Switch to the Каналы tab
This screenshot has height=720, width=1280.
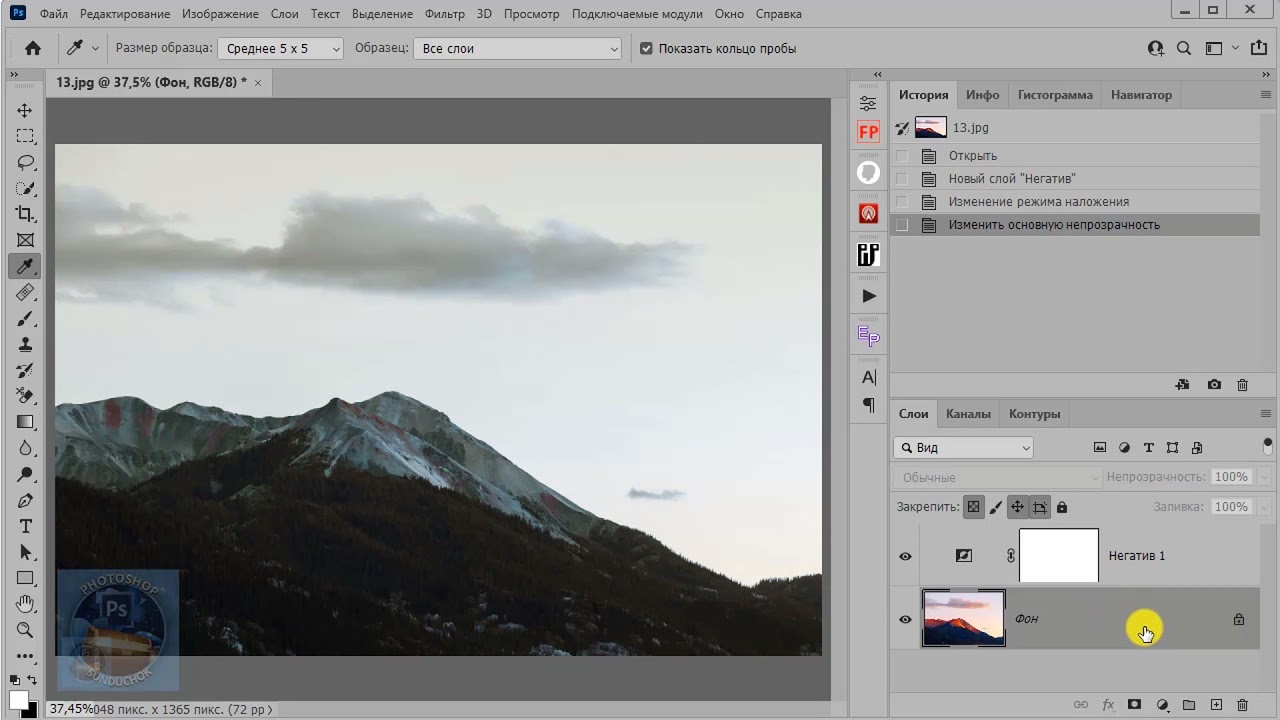pyautogui.click(x=967, y=414)
